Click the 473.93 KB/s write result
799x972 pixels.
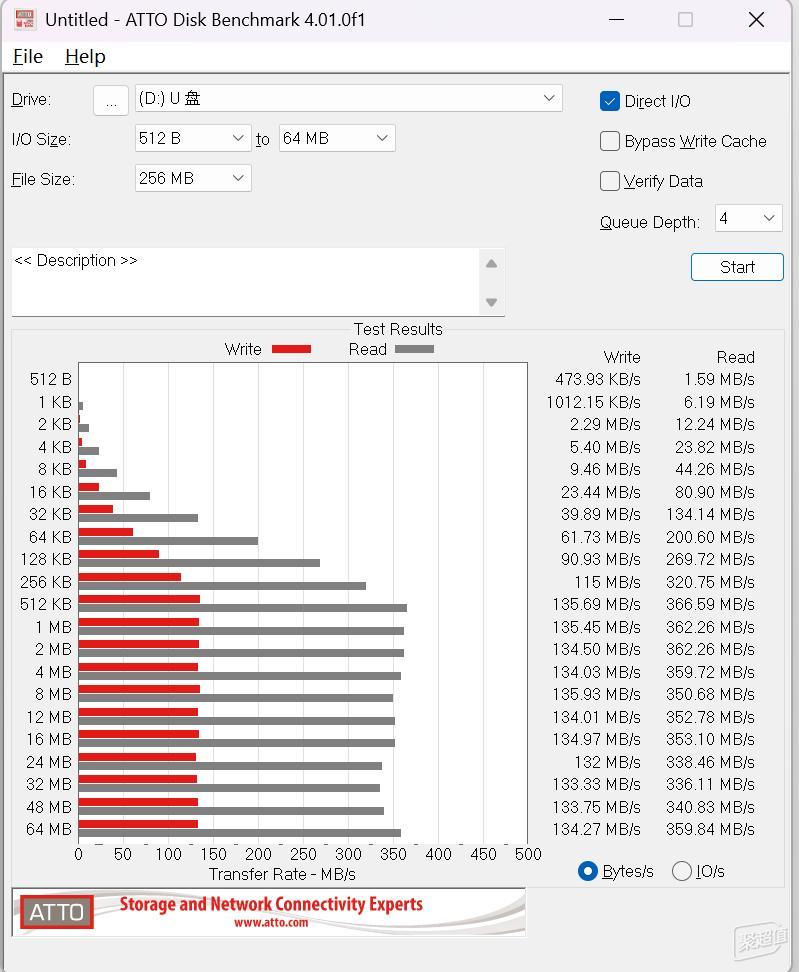[x=598, y=379]
